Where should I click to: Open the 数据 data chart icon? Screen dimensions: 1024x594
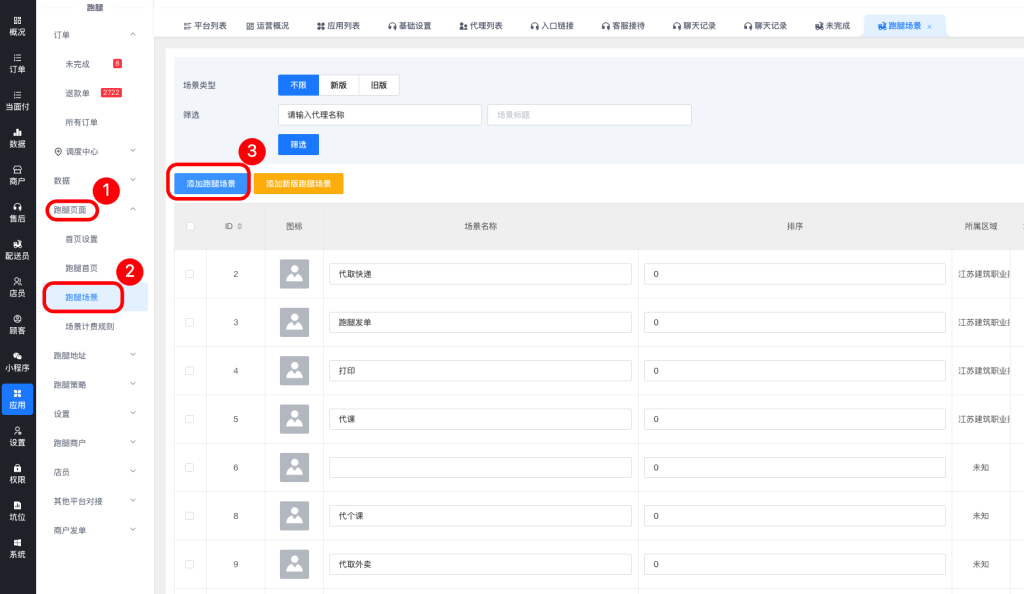tap(17, 137)
